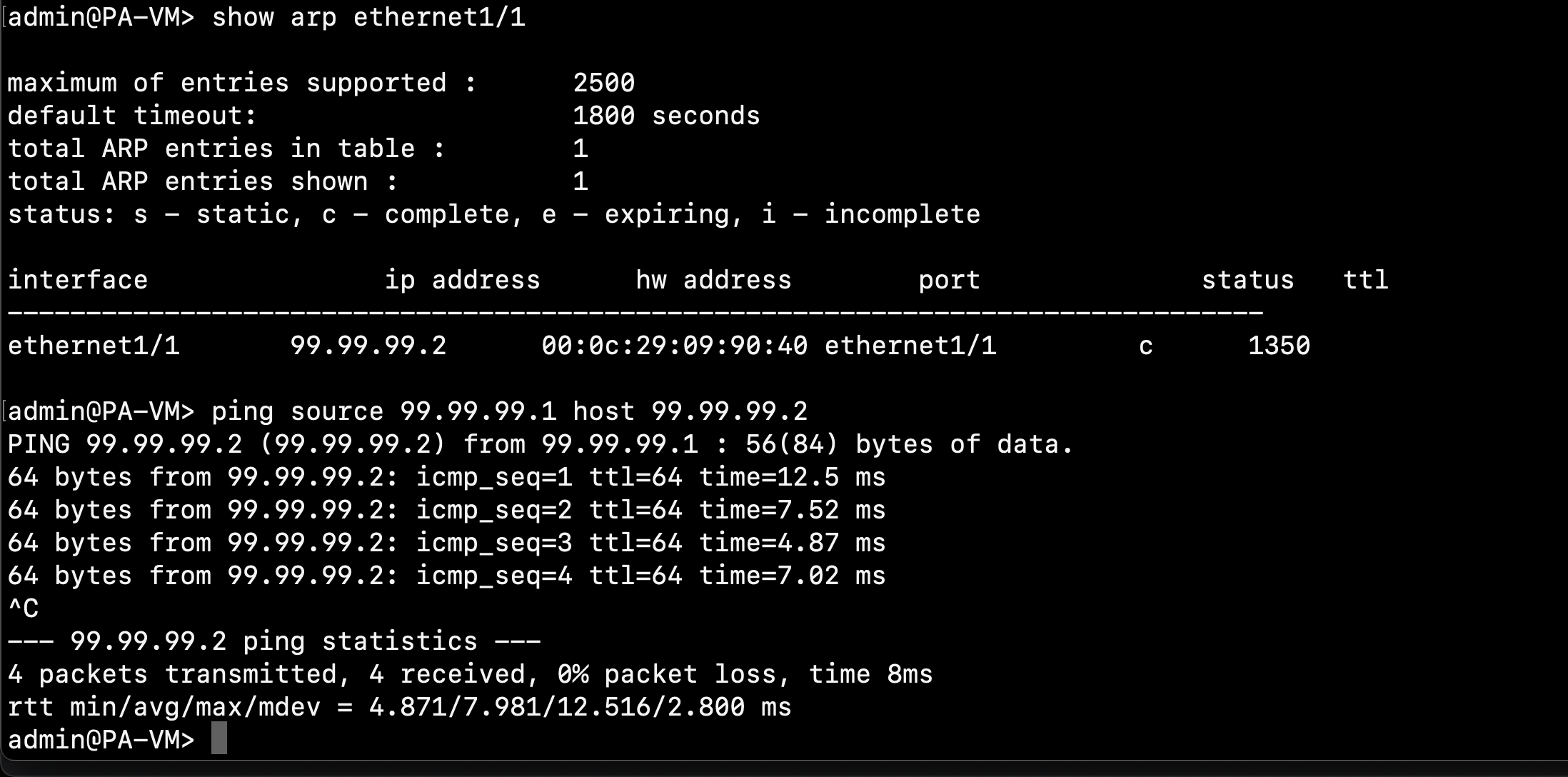The width and height of the screenshot is (1568, 777).
Task: Click the ^C interrupt line
Action: coord(24,608)
